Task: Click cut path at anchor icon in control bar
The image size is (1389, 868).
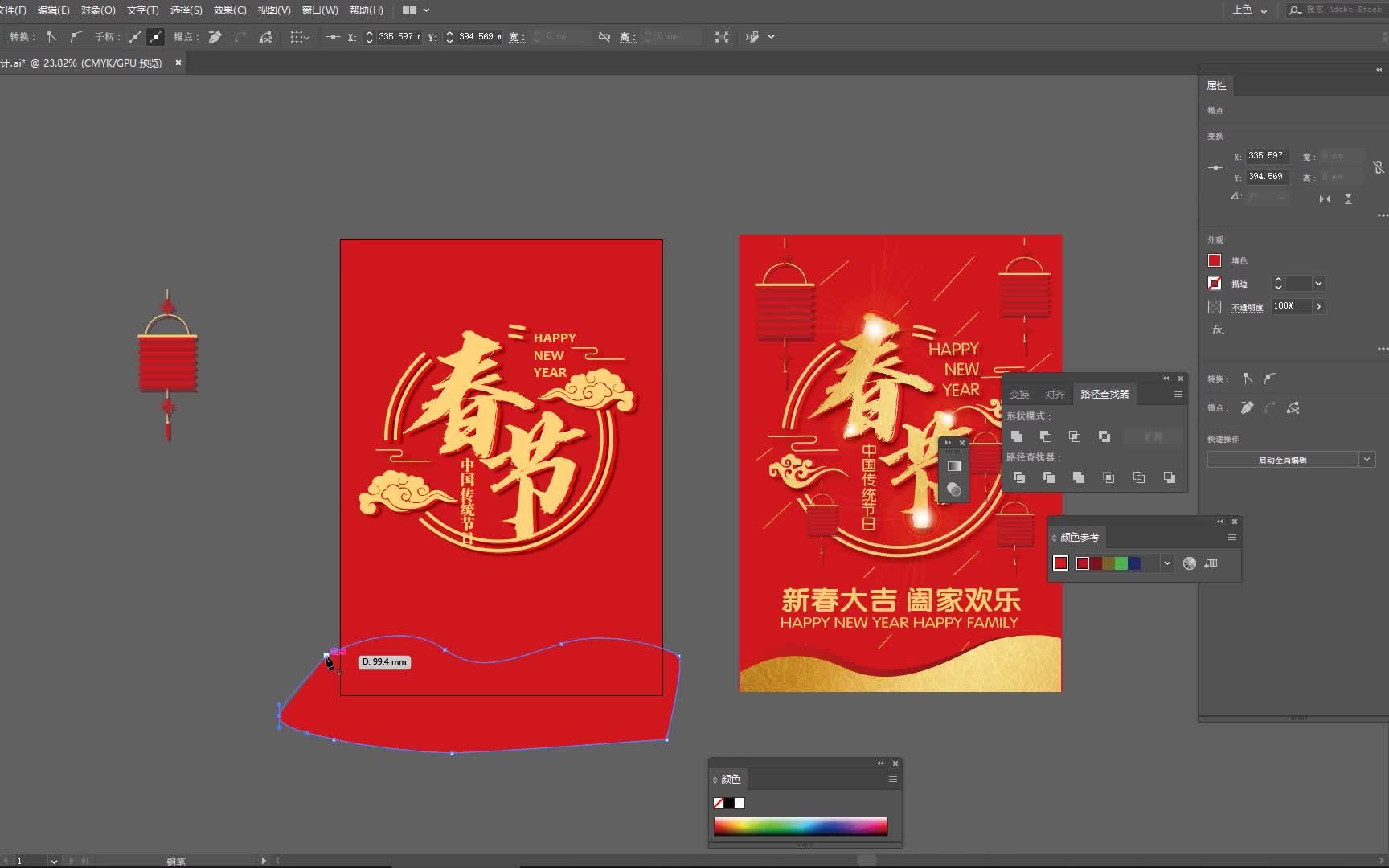Action: (x=266, y=37)
